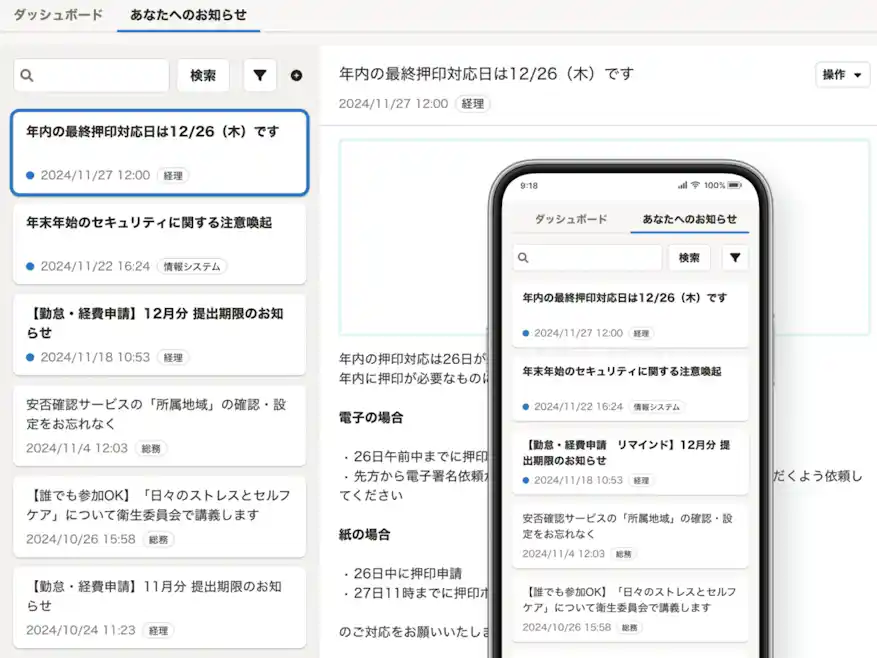Click the 検索 search button
Image resolution: width=877 pixels, height=658 pixels.
pos(203,74)
